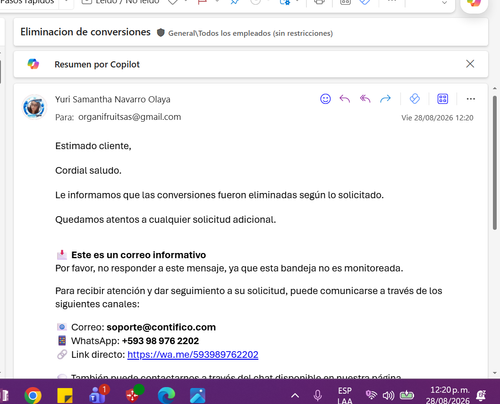This screenshot has width=500, height=404.
Task: Open the https://wa.me/593989762202 link
Action: (x=193, y=355)
